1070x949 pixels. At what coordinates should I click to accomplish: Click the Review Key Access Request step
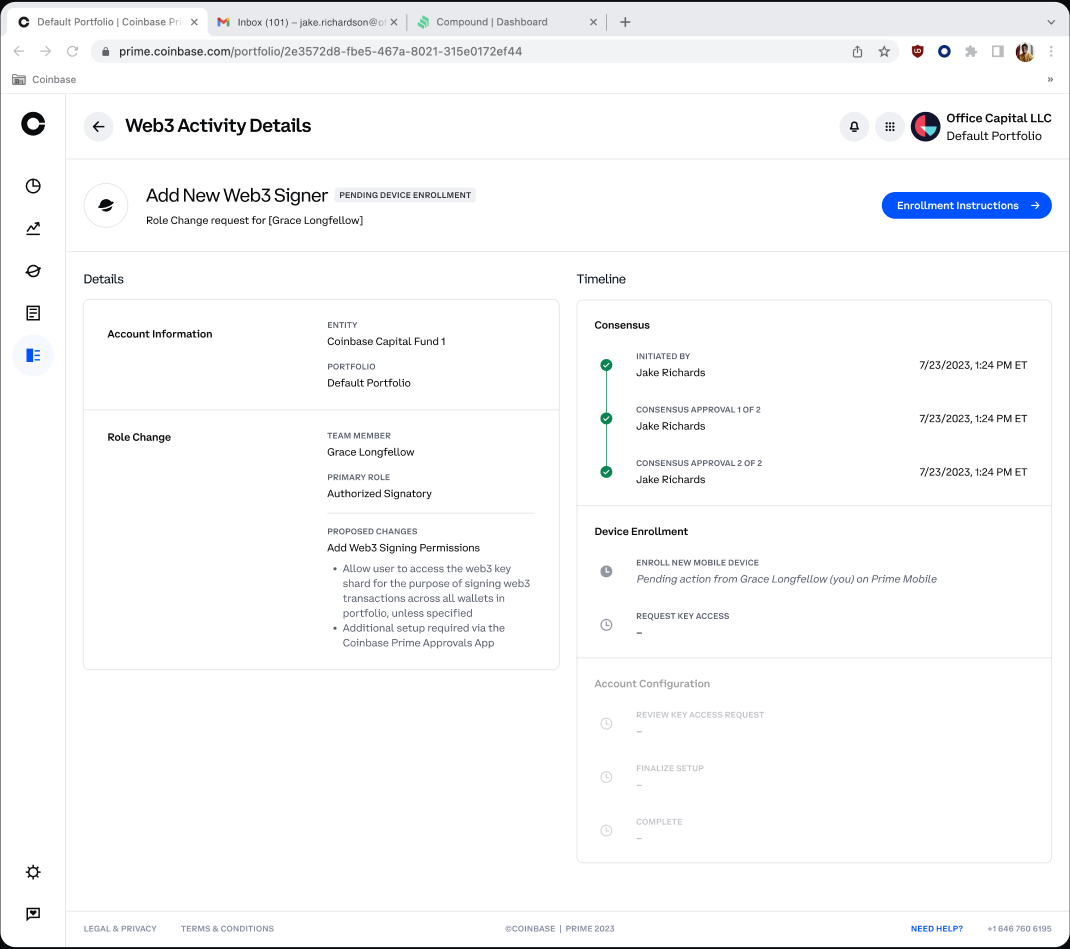[700, 715]
